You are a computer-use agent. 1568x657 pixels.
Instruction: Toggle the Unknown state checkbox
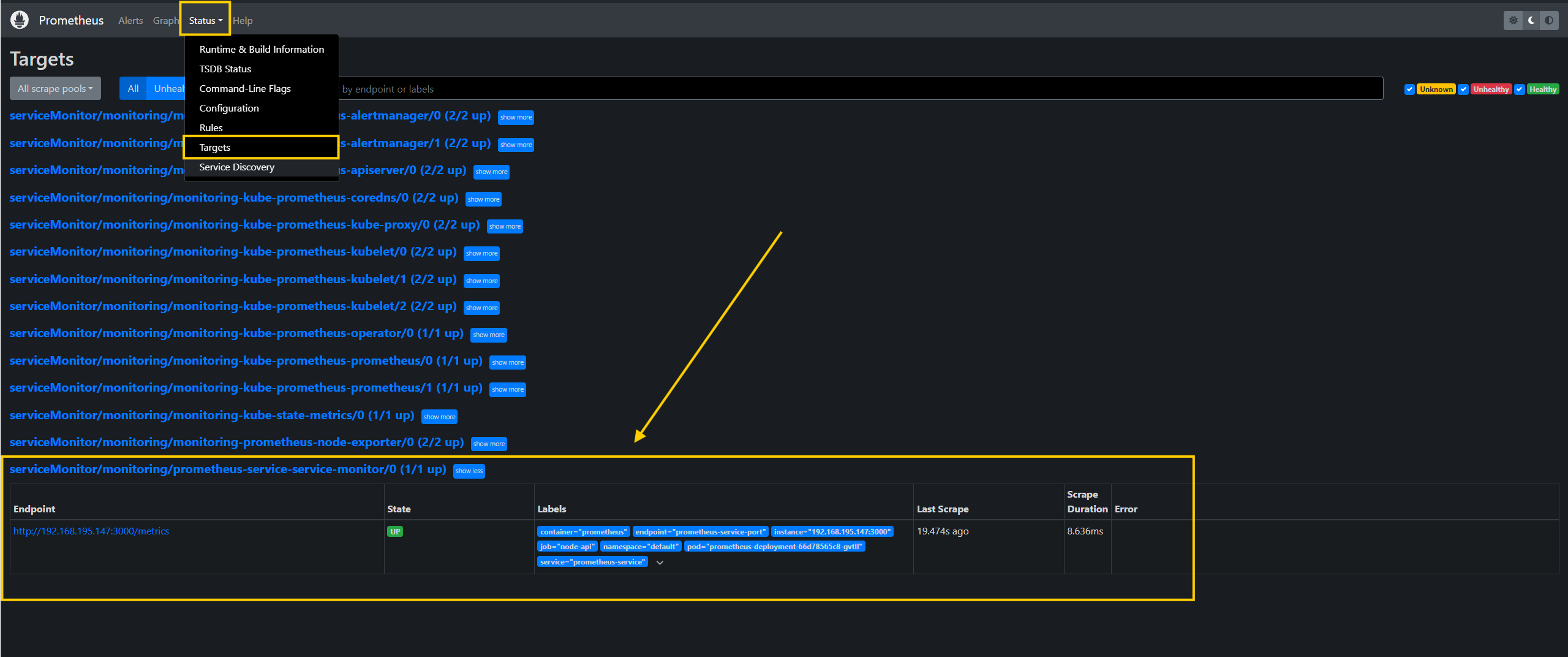(1409, 89)
